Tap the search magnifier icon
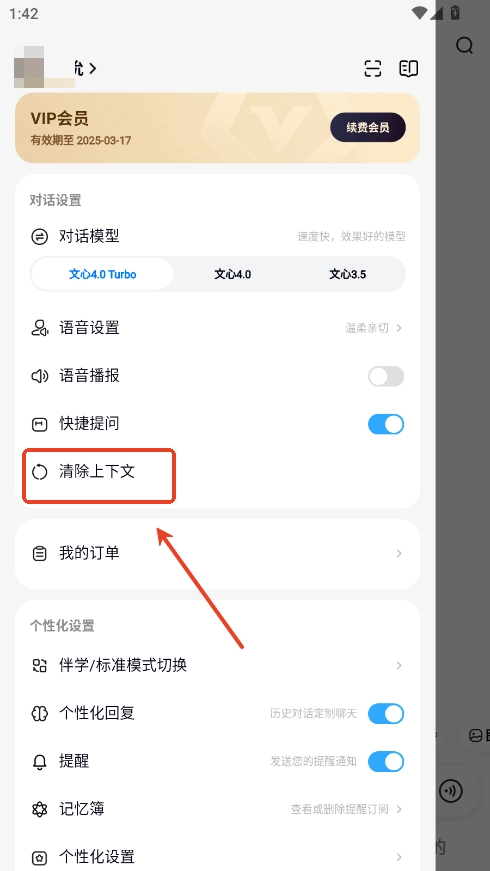This screenshot has height=871, width=490. (464, 45)
